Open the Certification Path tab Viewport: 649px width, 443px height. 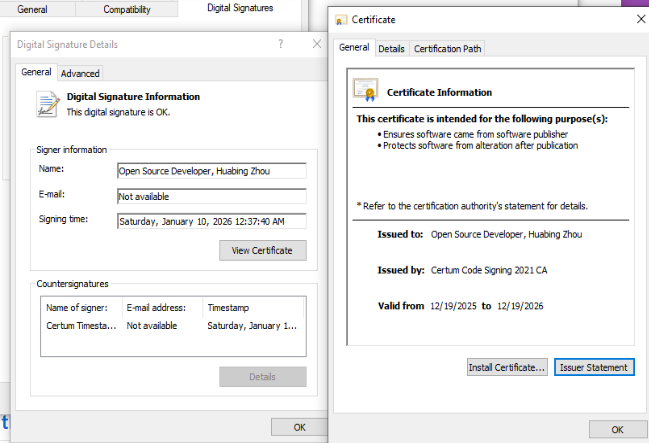[x=447, y=49]
